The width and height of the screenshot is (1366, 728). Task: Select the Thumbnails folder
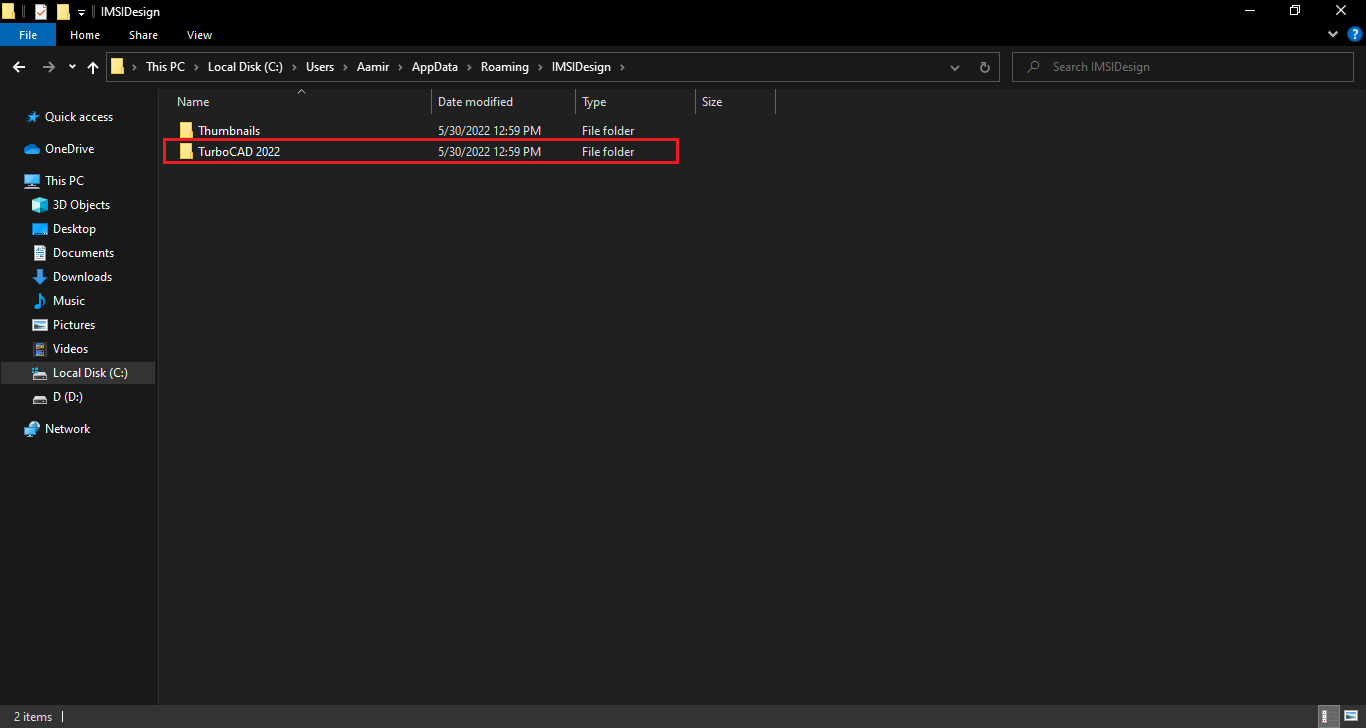pos(228,131)
